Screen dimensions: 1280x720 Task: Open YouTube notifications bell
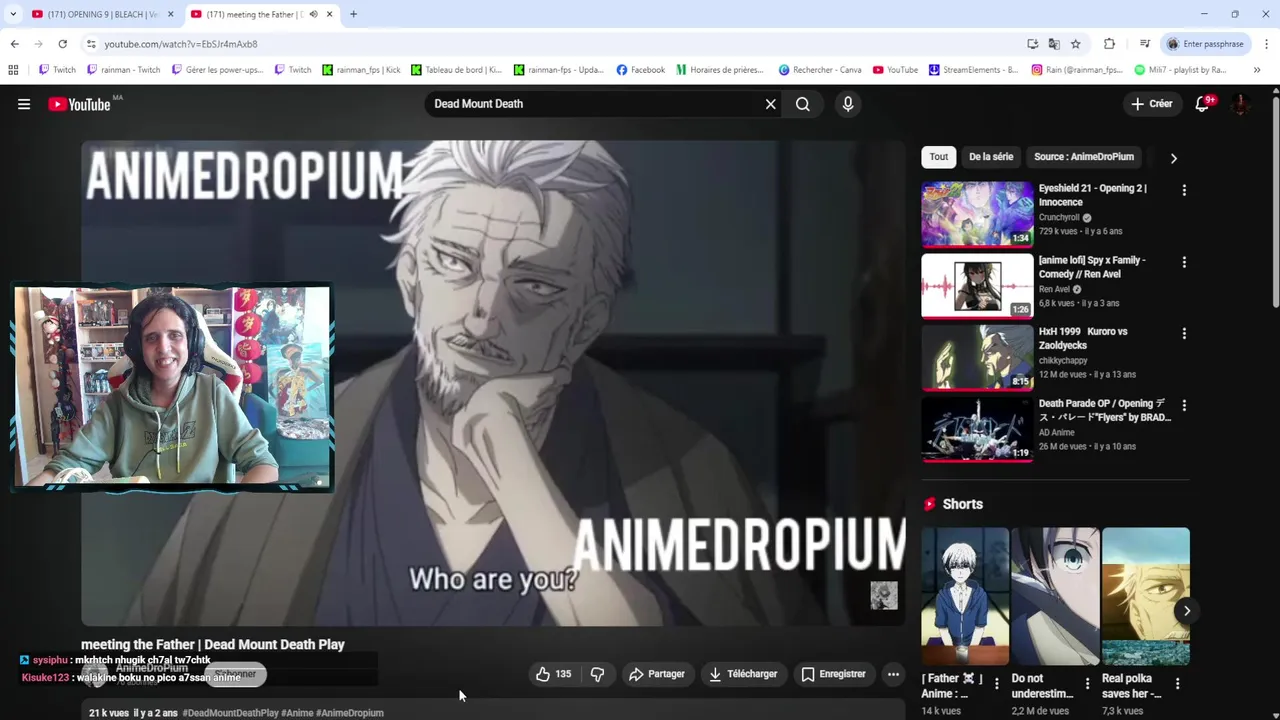point(1203,104)
